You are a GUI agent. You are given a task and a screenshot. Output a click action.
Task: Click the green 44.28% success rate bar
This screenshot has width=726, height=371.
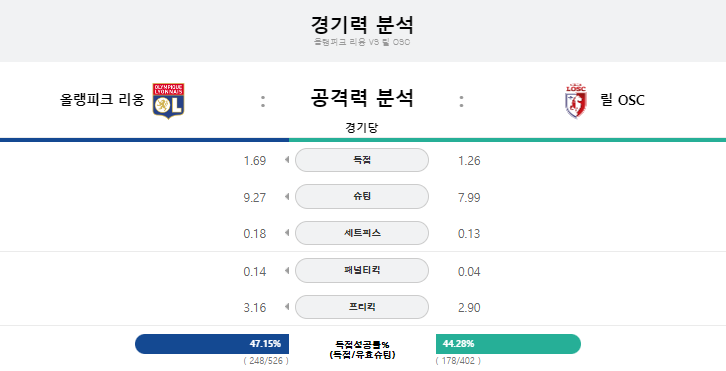(x=508, y=344)
